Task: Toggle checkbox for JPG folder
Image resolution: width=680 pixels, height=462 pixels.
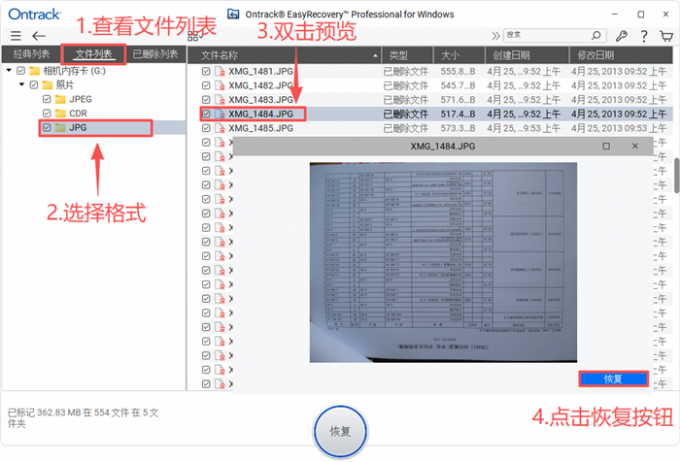Action: point(47,128)
